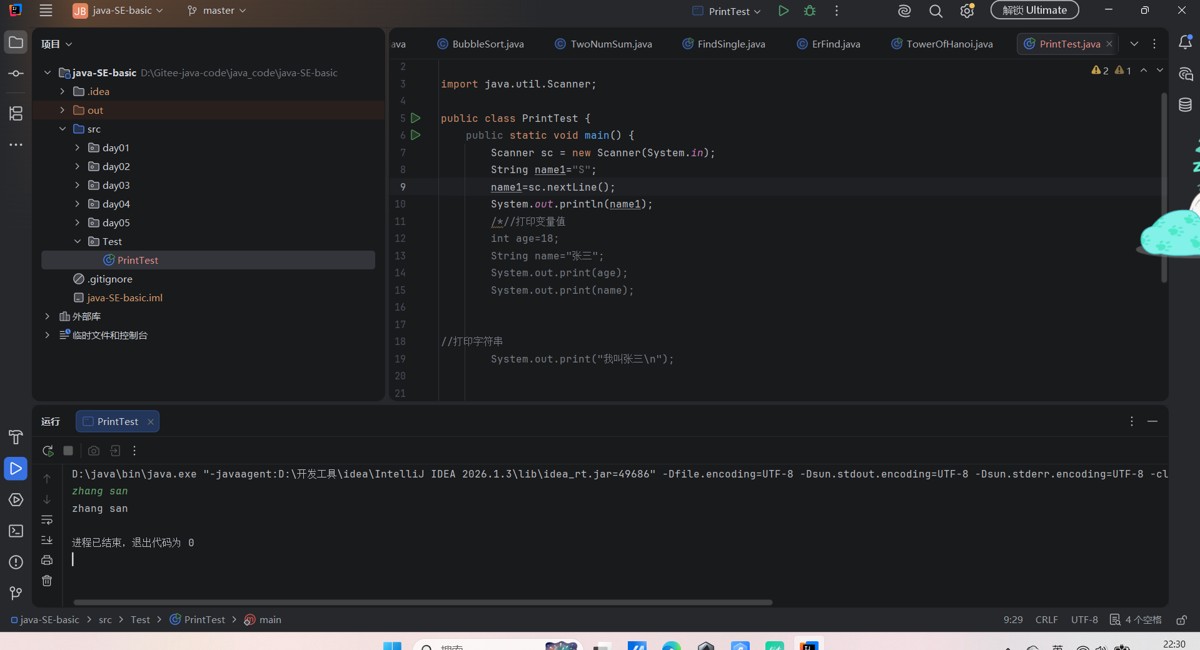Open the Problems tool window
1200x650 pixels.
pyautogui.click(x=16, y=562)
